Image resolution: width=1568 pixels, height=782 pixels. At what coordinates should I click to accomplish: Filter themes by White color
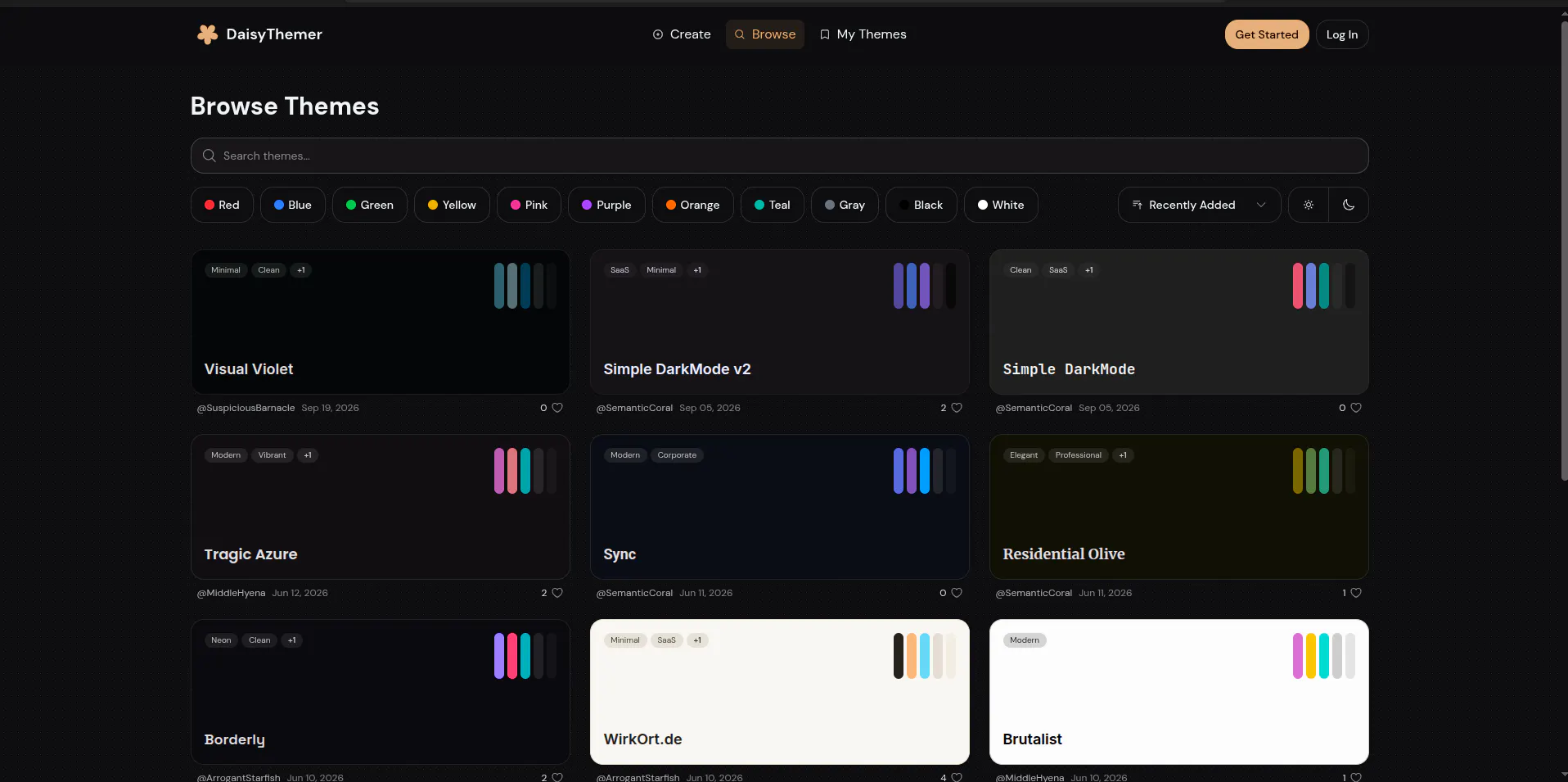(x=1001, y=205)
